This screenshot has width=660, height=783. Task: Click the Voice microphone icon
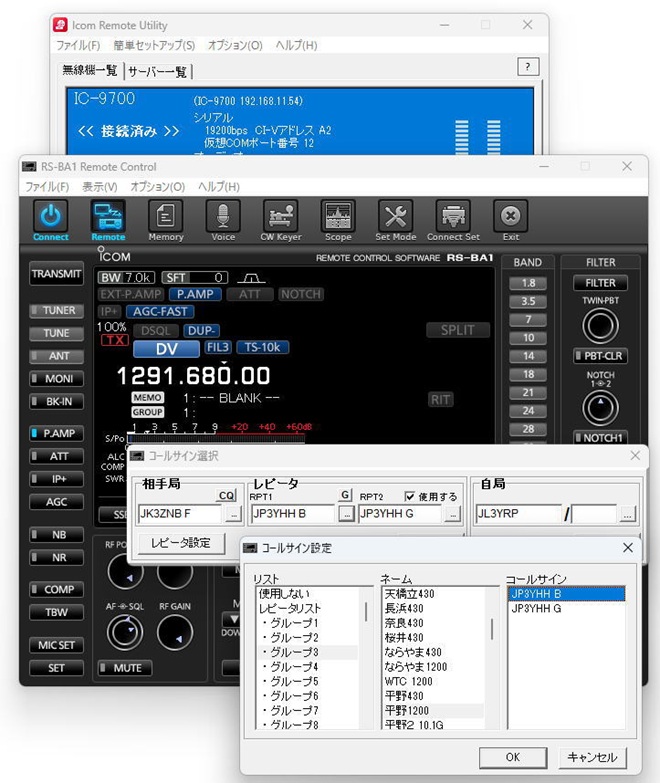point(223,216)
